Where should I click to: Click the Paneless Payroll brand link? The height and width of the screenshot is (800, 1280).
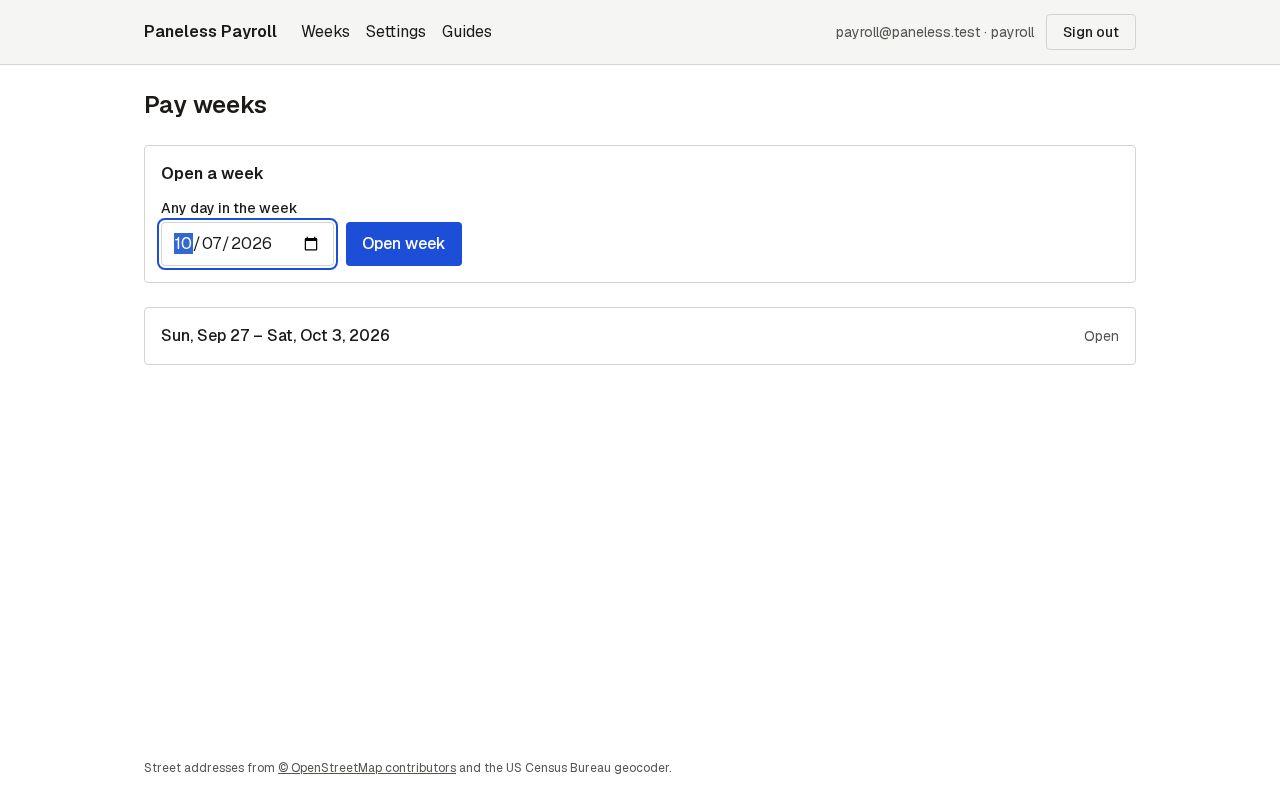pyautogui.click(x=210, y=32)
